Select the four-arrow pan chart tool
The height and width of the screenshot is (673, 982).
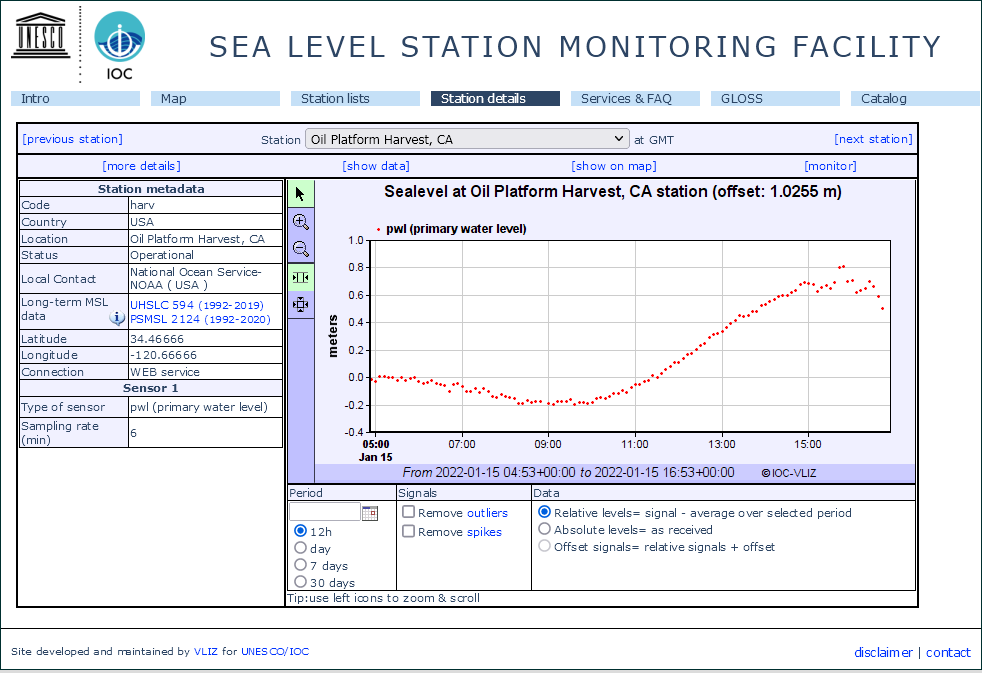click(301, 305)
